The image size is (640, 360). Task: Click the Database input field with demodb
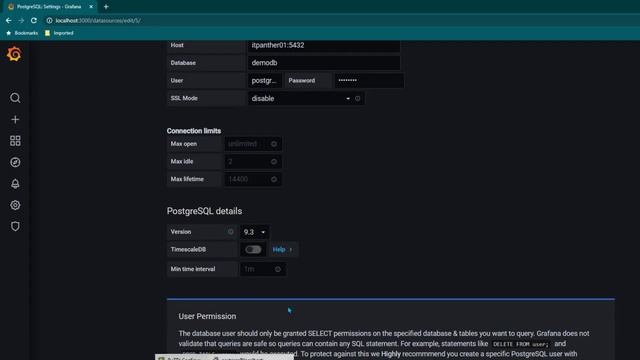(x=324, y=63)
